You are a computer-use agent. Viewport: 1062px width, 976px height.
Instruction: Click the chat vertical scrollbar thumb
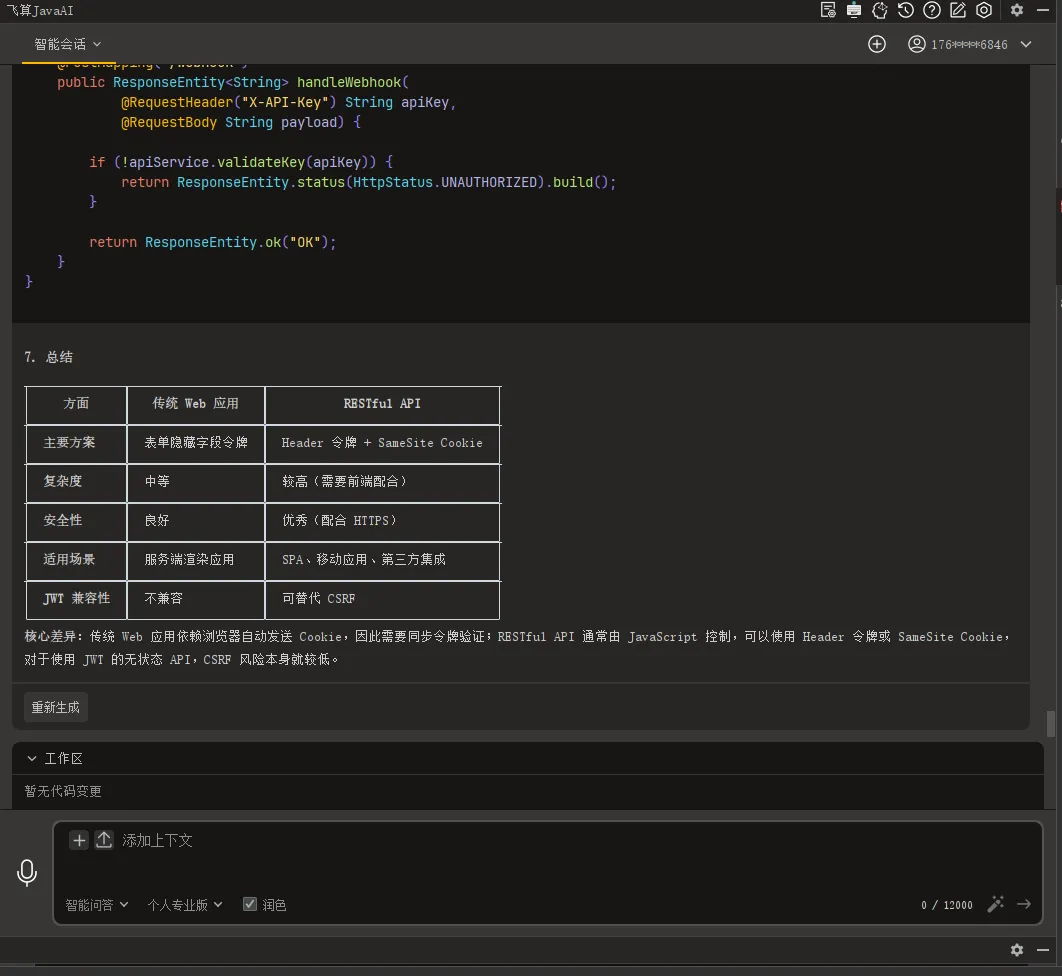click(x=1050, y=723)
